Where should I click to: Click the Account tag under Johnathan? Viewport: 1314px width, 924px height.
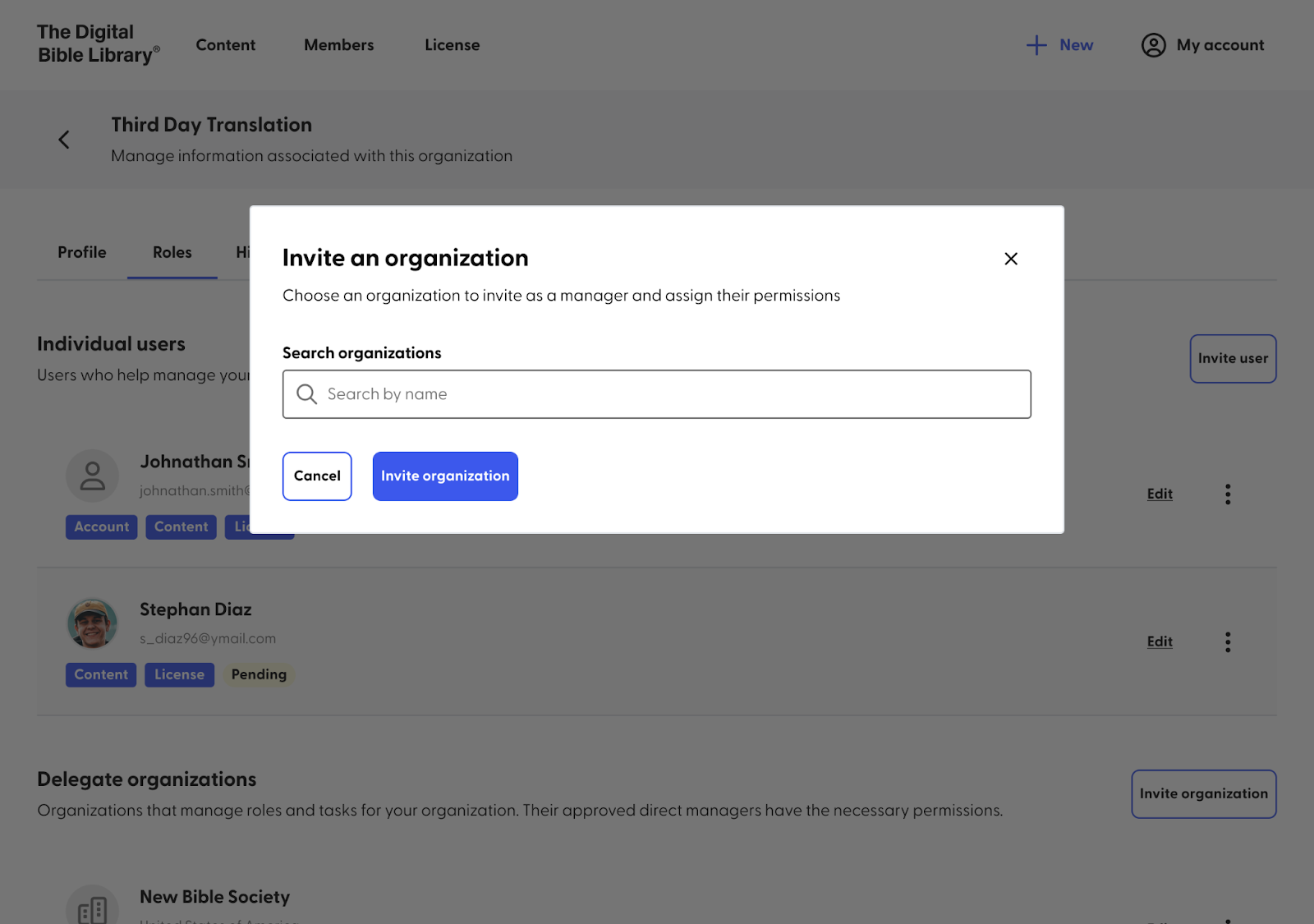(102, 527)
